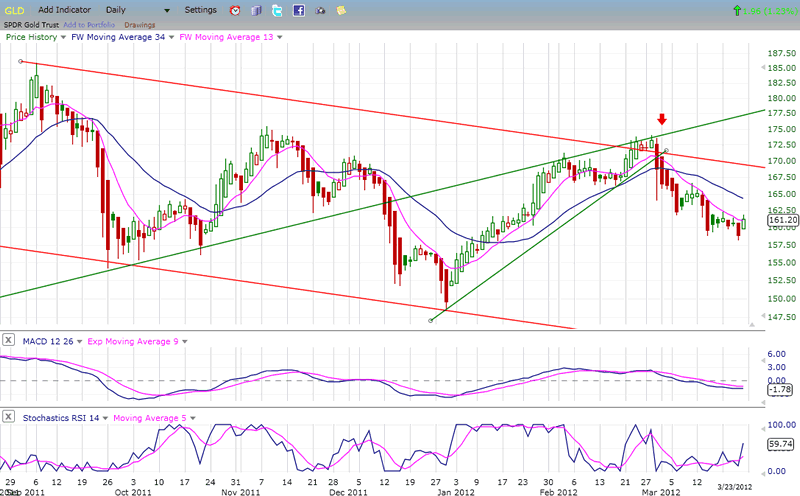
Task: Close the Stochastics RSI panel
Action: click(8, 418)
